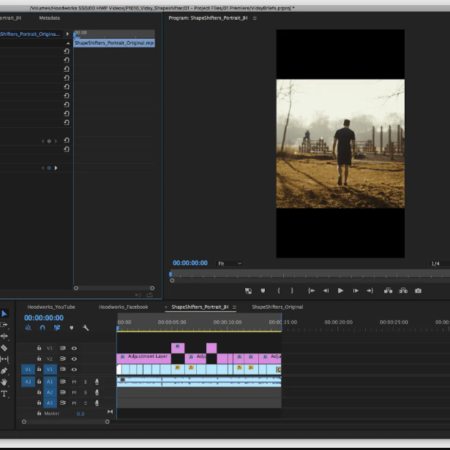Hide track V3 with its eye icon
This screenshot has width=450, height=450.
tap(74, 348)
